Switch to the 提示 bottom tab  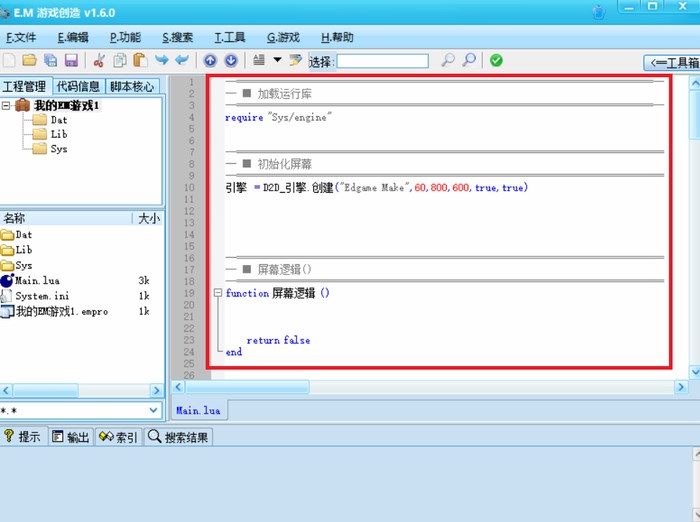pos(22,436)
